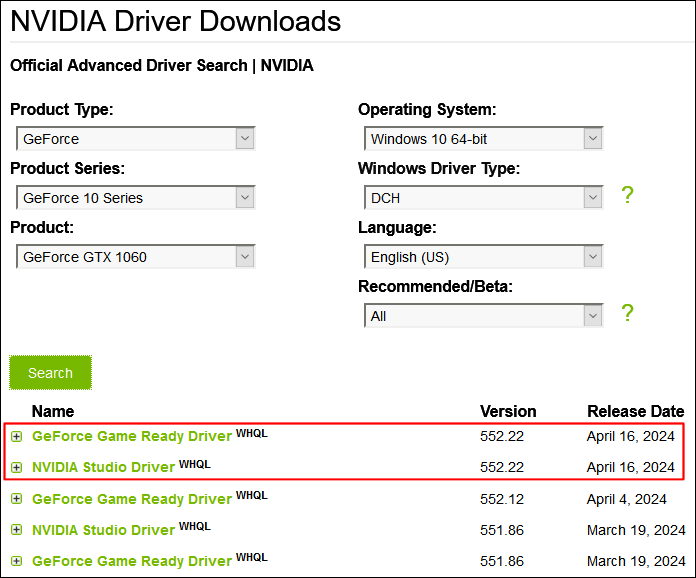
Task: Click the Version column header
Action: tap(508, 411)
